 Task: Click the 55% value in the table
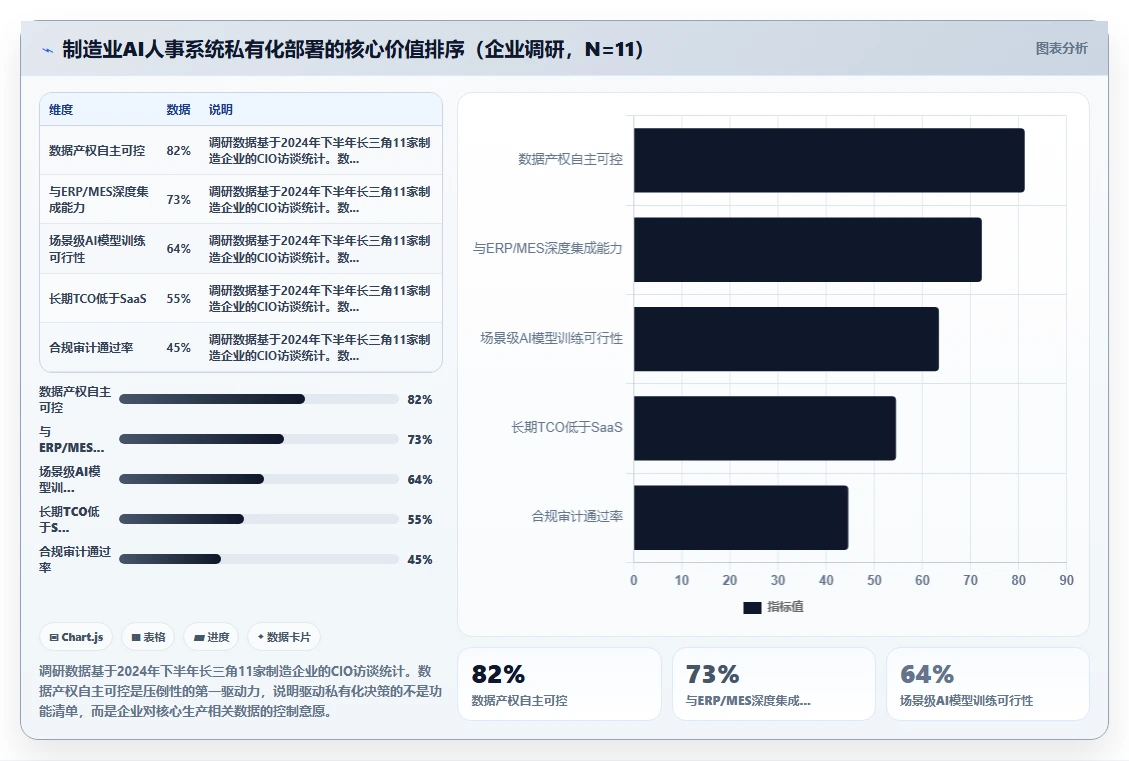click(x=179, y=298)
